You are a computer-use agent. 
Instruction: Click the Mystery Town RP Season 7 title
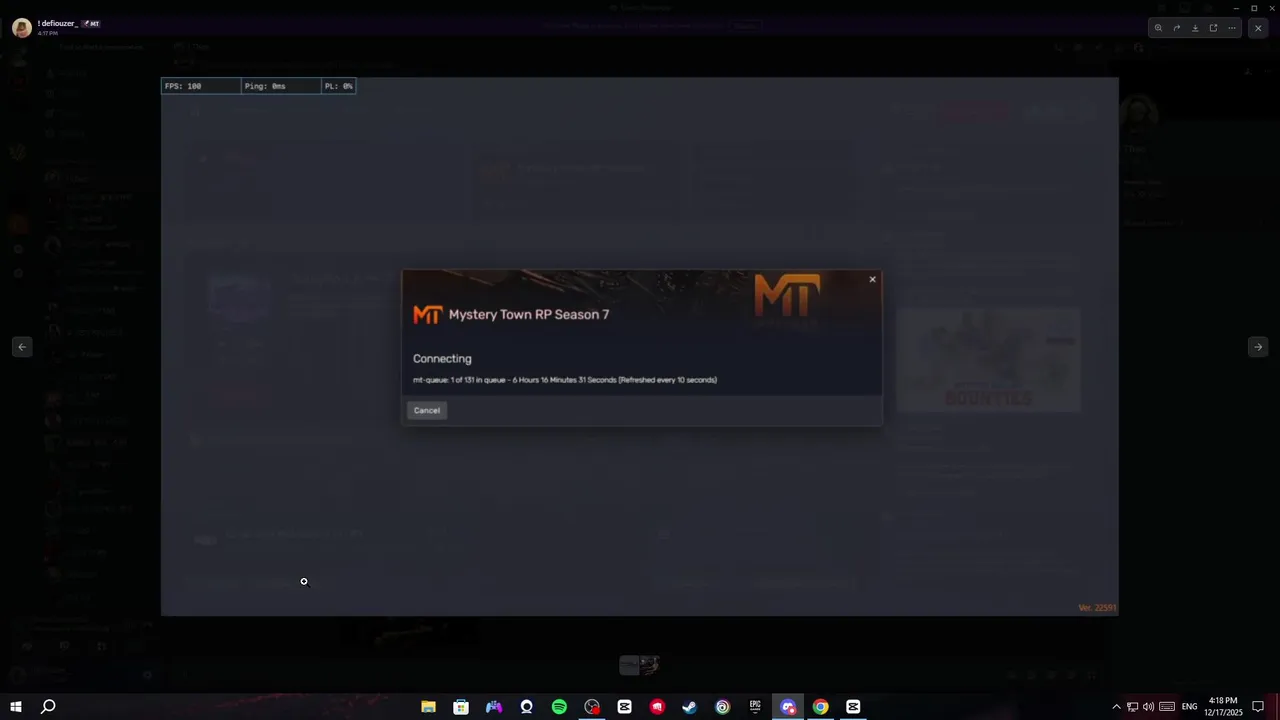pos(529,314)
